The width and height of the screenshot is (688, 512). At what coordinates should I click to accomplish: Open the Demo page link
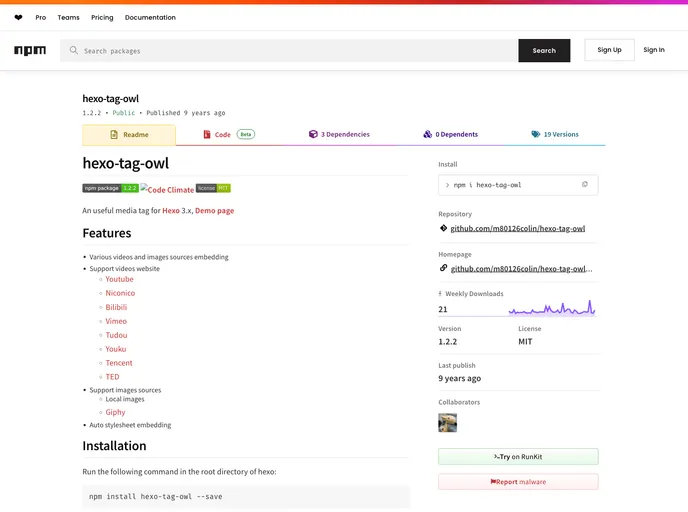coord(215,211)
